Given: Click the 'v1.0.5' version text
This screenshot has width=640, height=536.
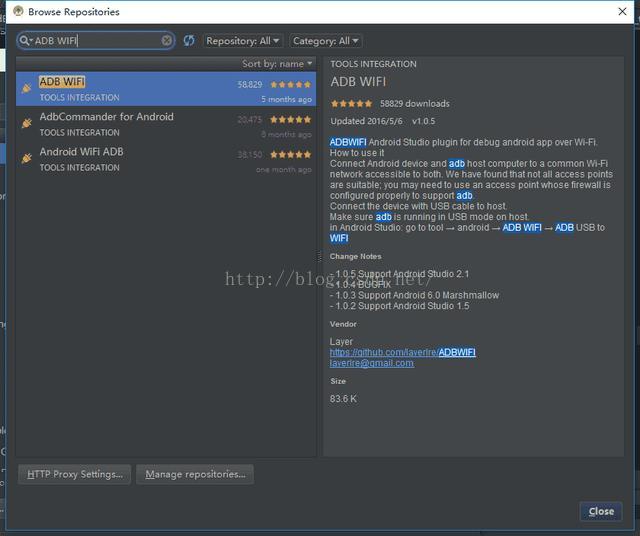Looking at the screenshot, I should [424, 121].
